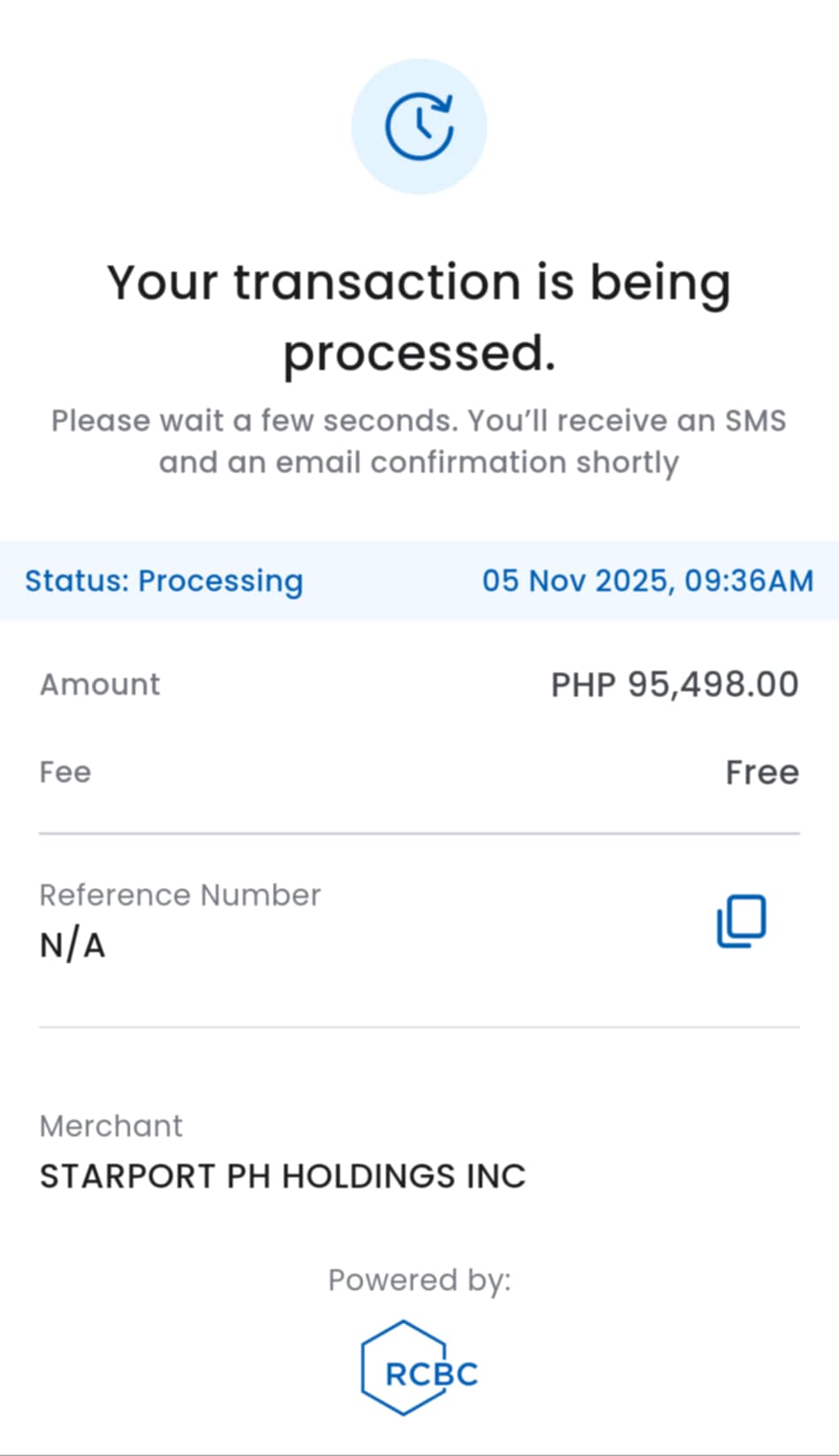Screen dimensions: 839x1456
Task: Select merchant name STARPORT PH HOLDINGS INC
Action: pyautogui.click(x=283, y=1176)
